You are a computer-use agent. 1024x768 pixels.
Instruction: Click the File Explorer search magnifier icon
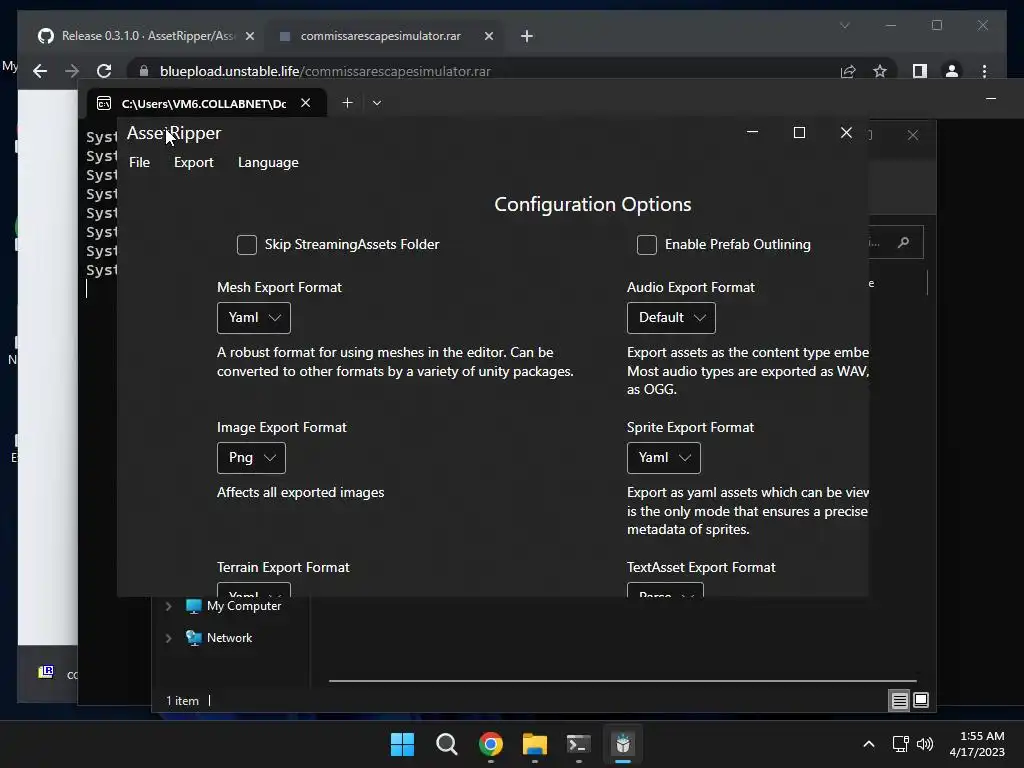903,243
